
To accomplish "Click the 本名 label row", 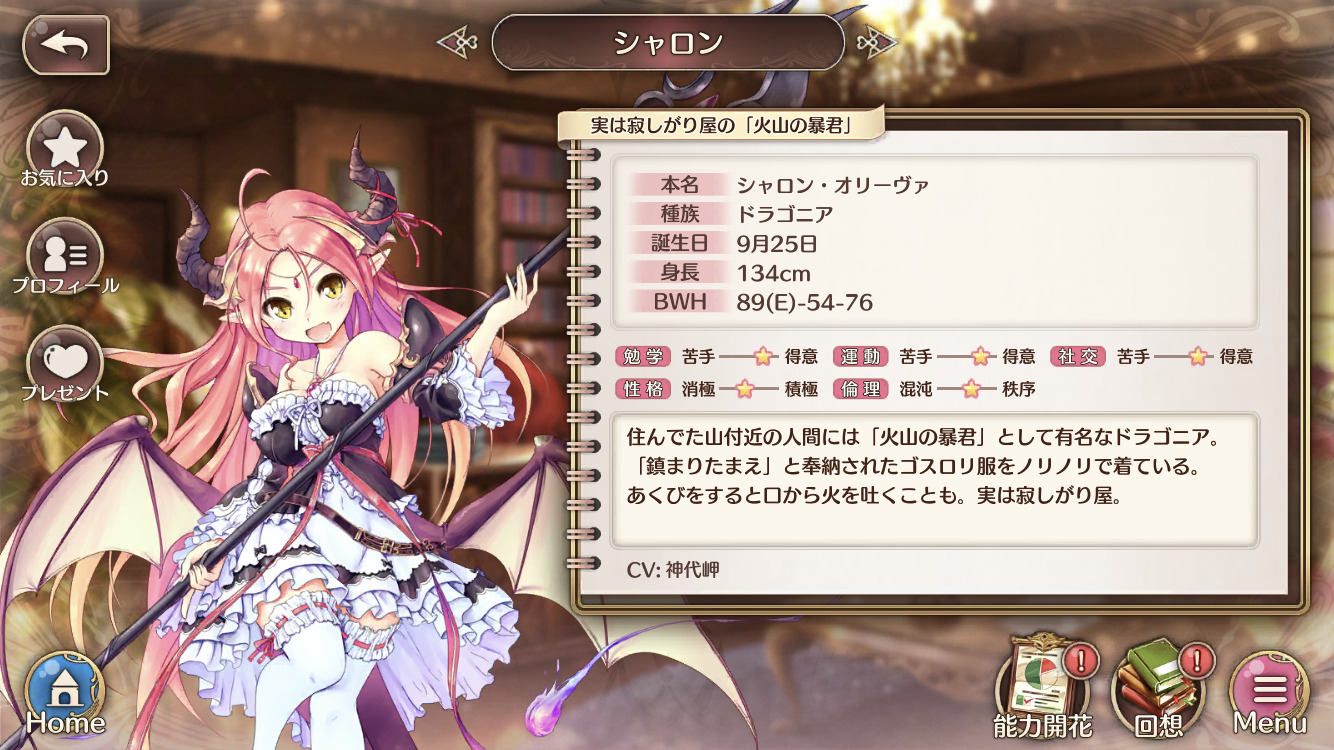I will click(x=780, y=185).
